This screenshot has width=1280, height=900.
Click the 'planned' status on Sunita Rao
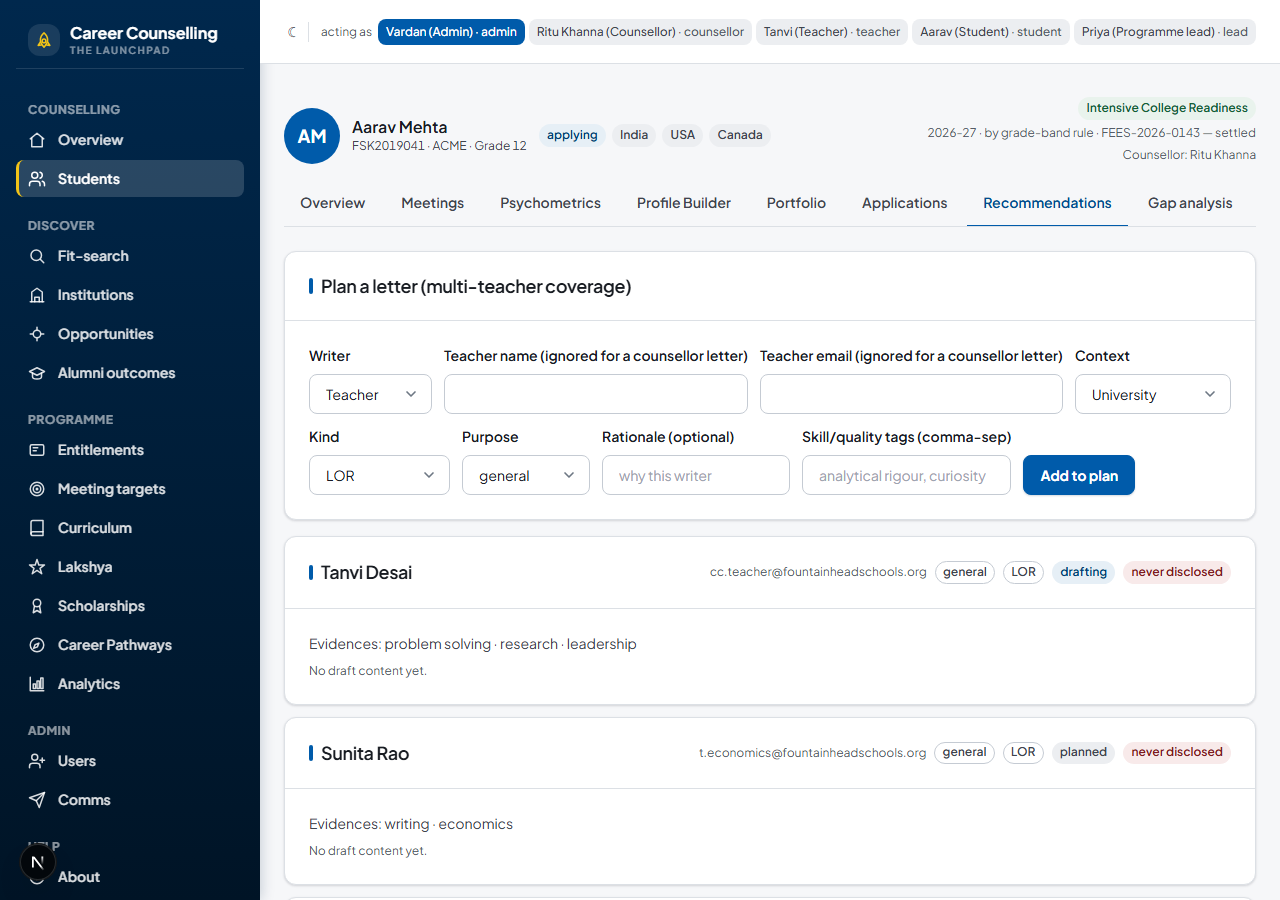pos(1084,752)
